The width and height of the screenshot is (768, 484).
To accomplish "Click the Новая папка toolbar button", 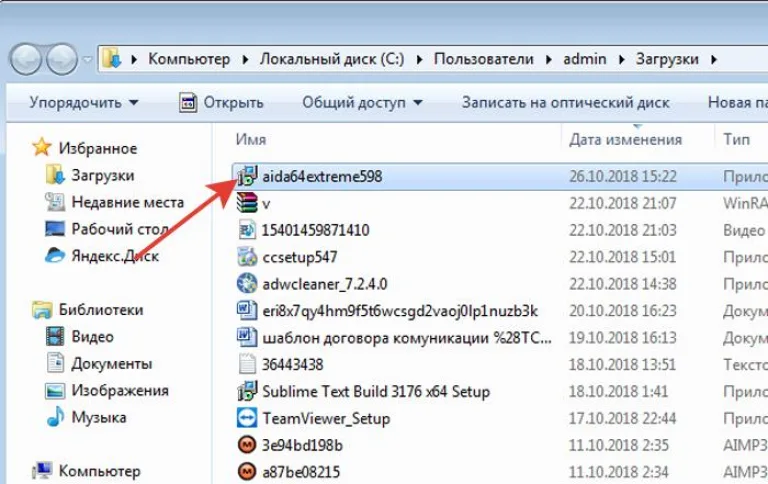I will pos(738,102).
